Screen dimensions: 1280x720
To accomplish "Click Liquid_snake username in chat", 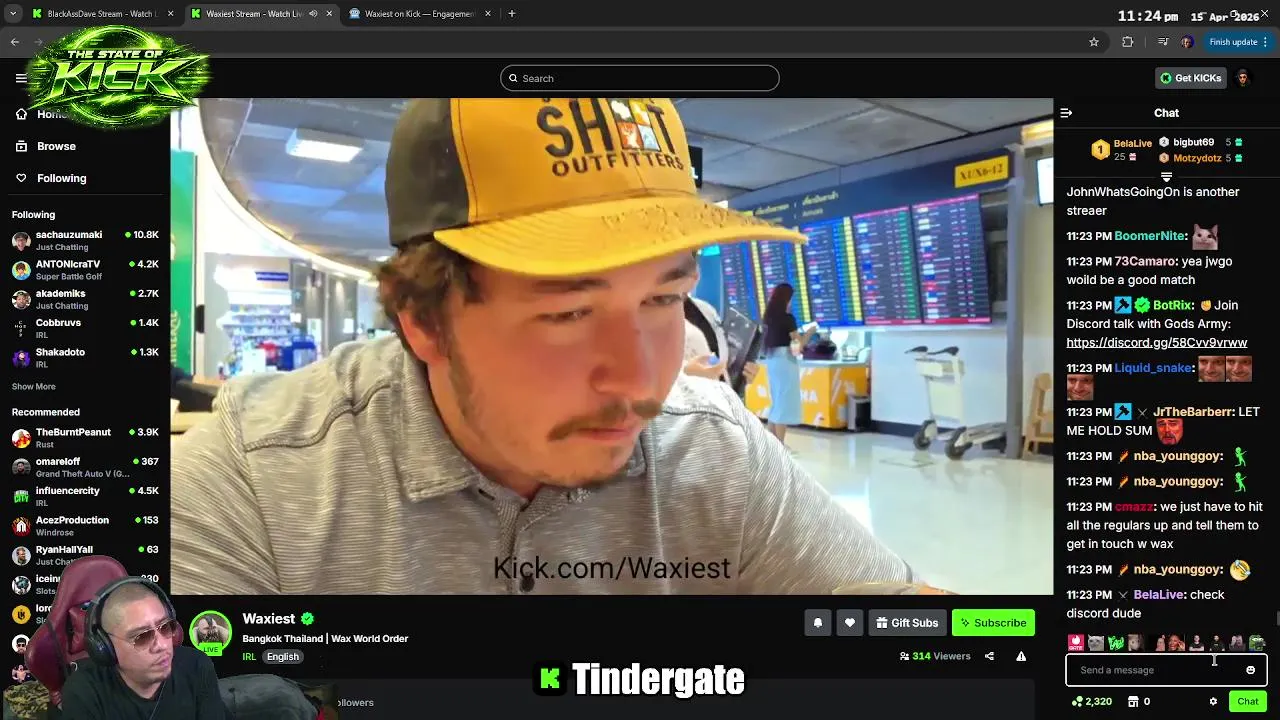I will pos(1153,368).
